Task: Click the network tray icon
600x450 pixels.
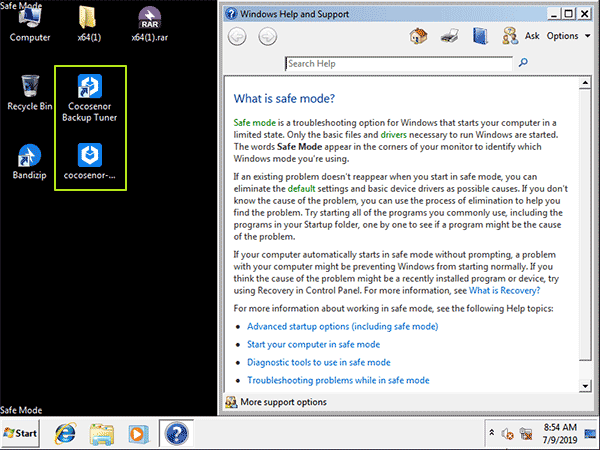Action: coord(526,434)
